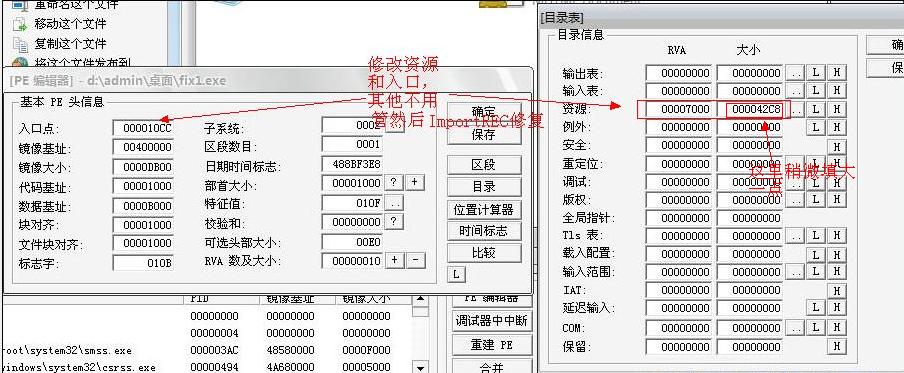Click the L button in 载入配置 row
This screenshot has width=904, height=373.
tap(815, 254)
